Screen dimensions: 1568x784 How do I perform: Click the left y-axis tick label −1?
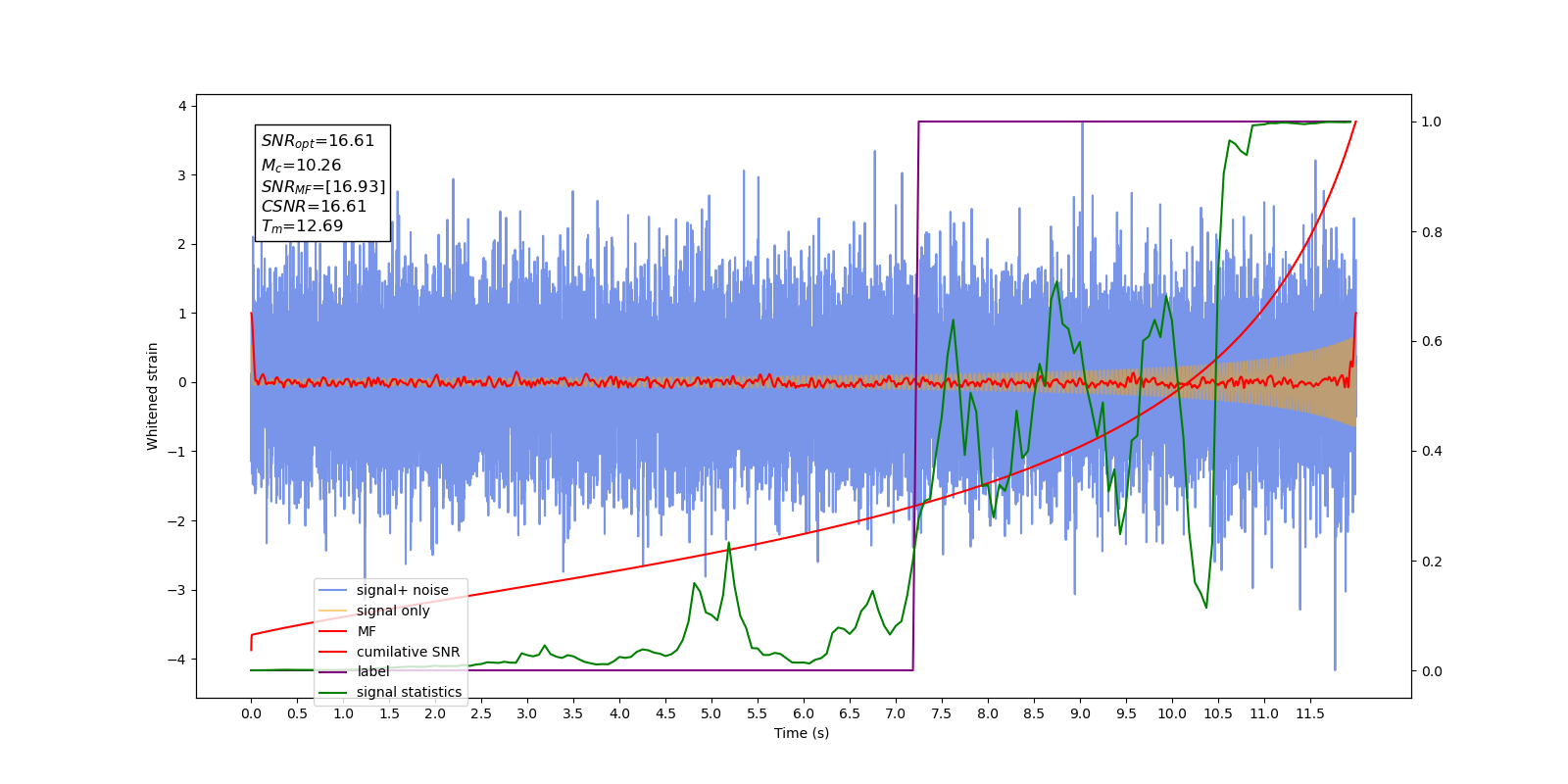[x=177, y=452]
